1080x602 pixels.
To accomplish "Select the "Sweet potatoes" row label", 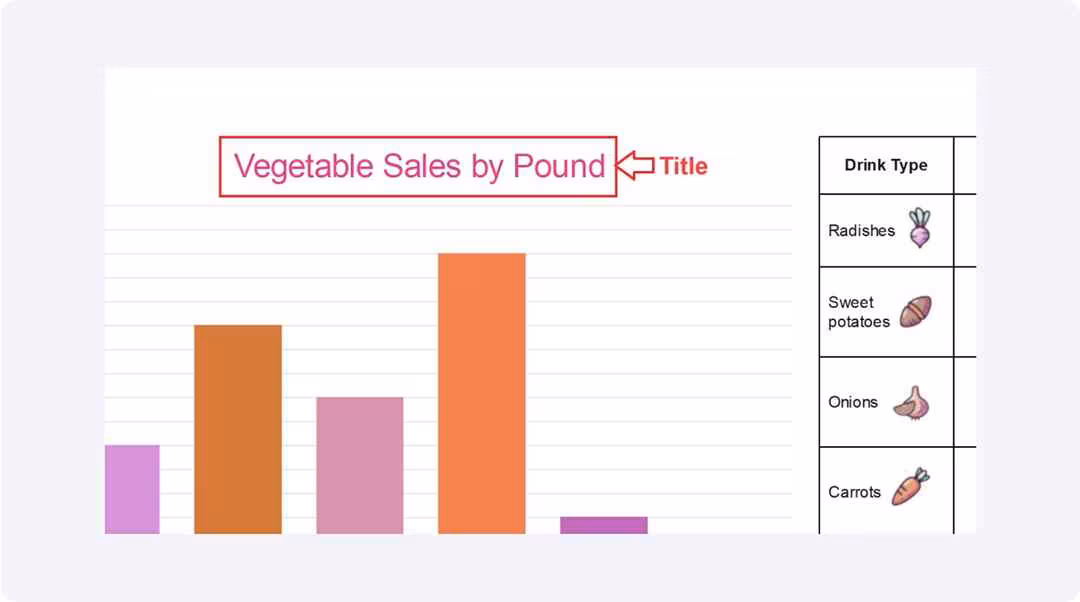I will tap(858, 312).
